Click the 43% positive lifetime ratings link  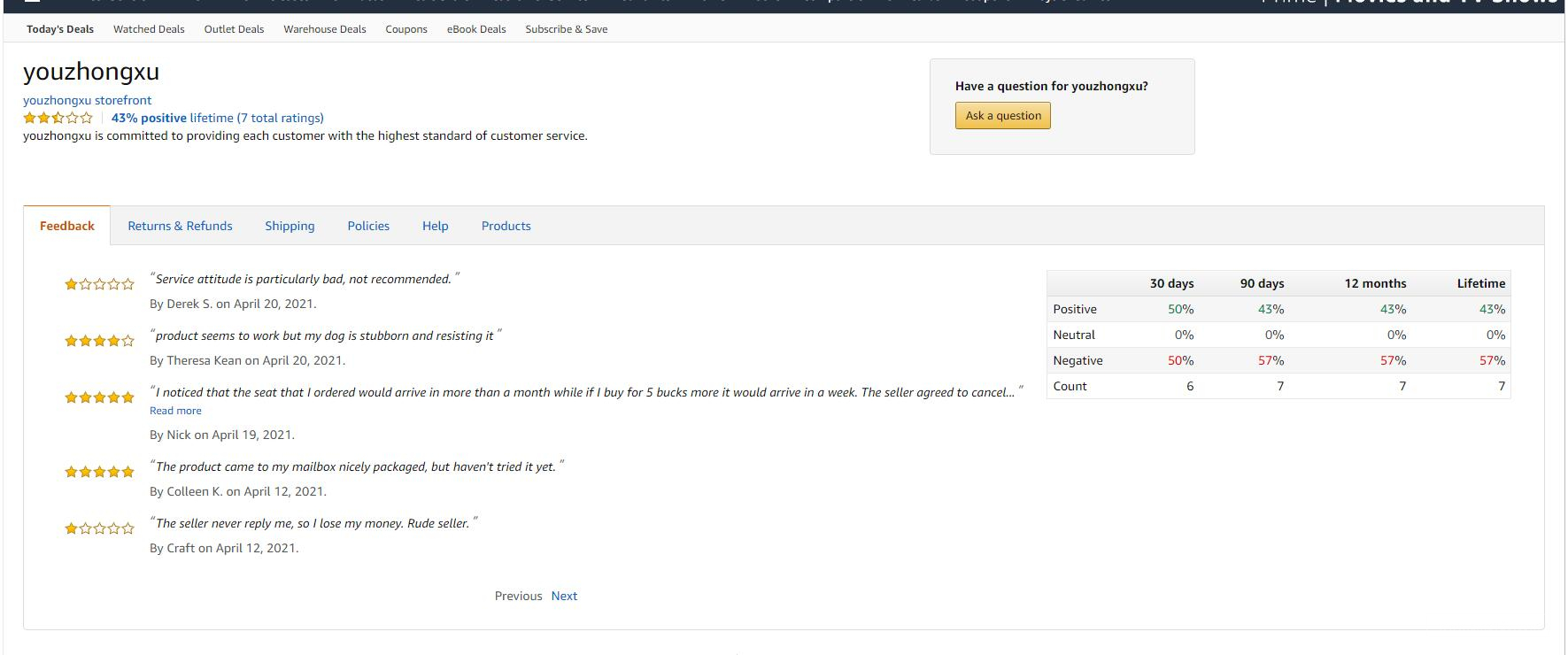(217, 118)
